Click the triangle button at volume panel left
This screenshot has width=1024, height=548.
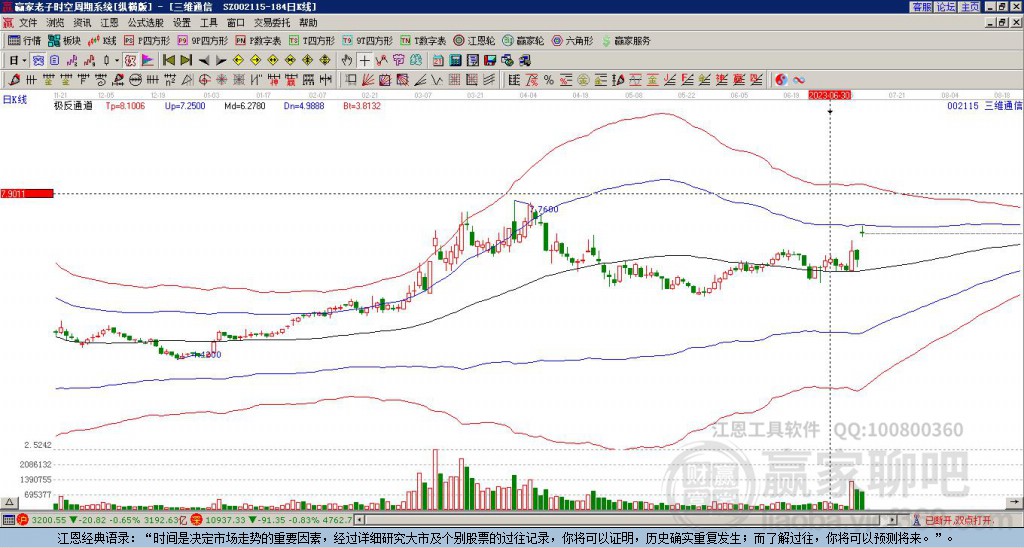[x=8, y=502]
